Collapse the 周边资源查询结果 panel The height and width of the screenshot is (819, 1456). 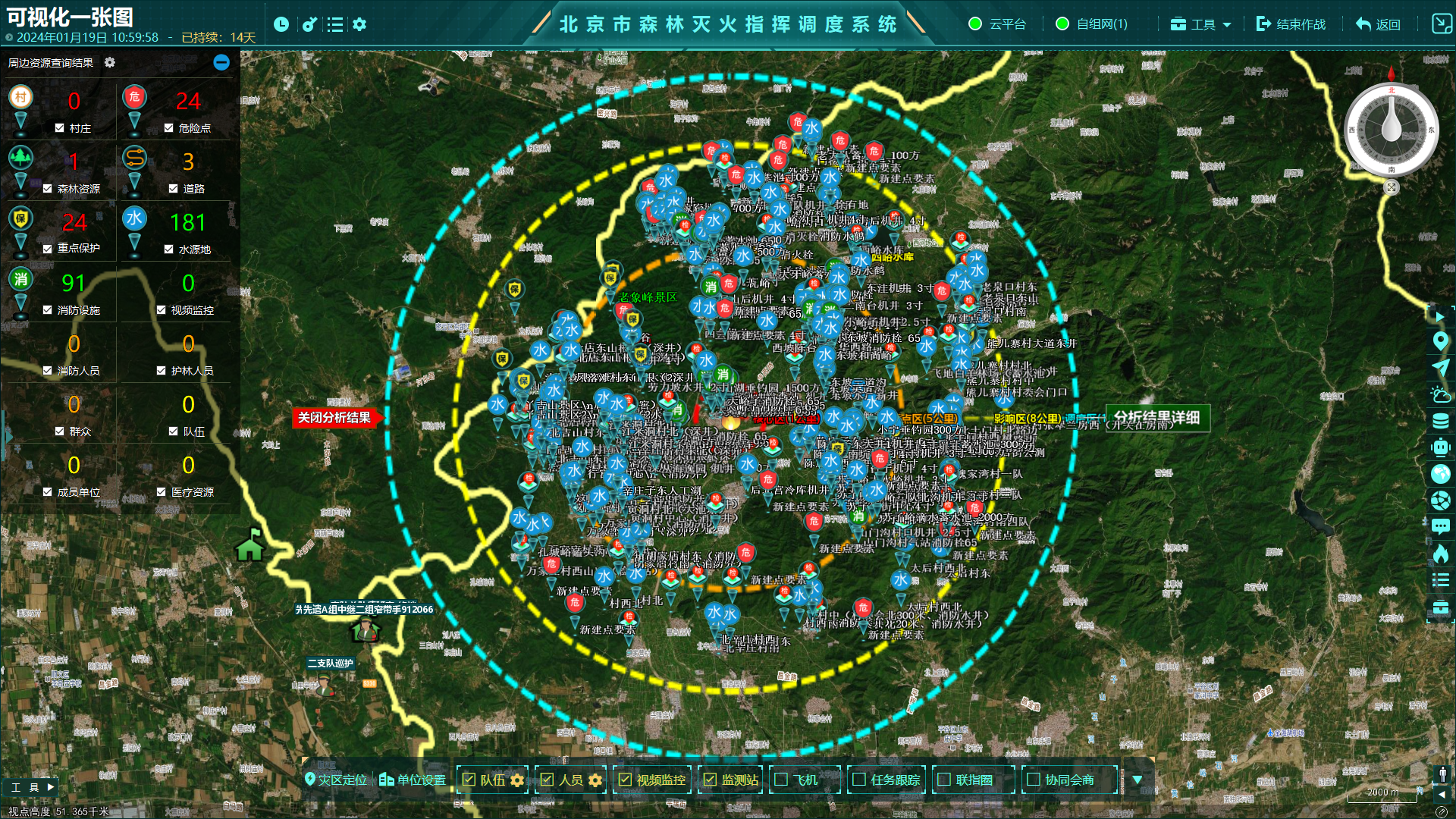[x=221, y=62]
